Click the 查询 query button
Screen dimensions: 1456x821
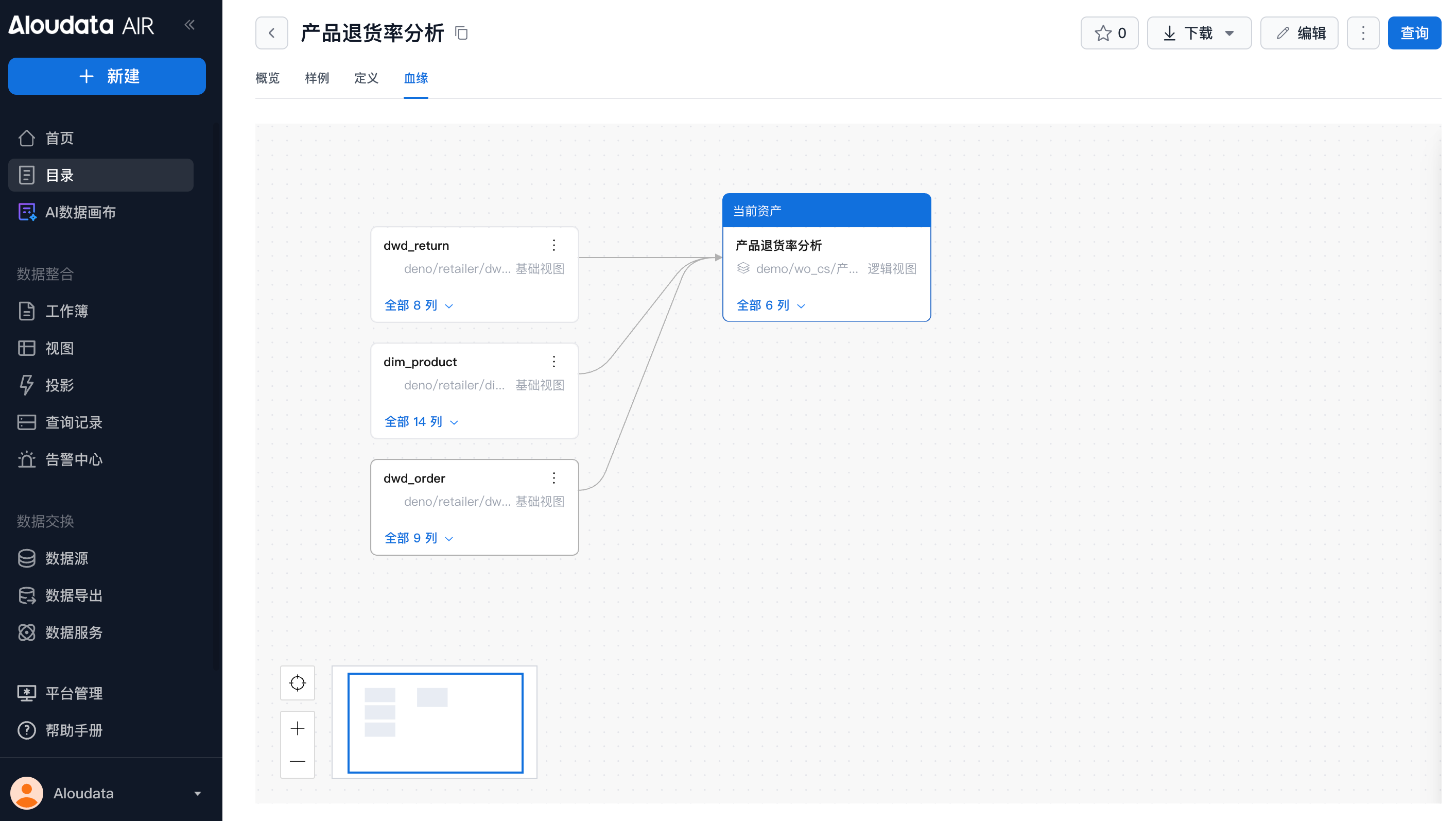[1414, 33]
